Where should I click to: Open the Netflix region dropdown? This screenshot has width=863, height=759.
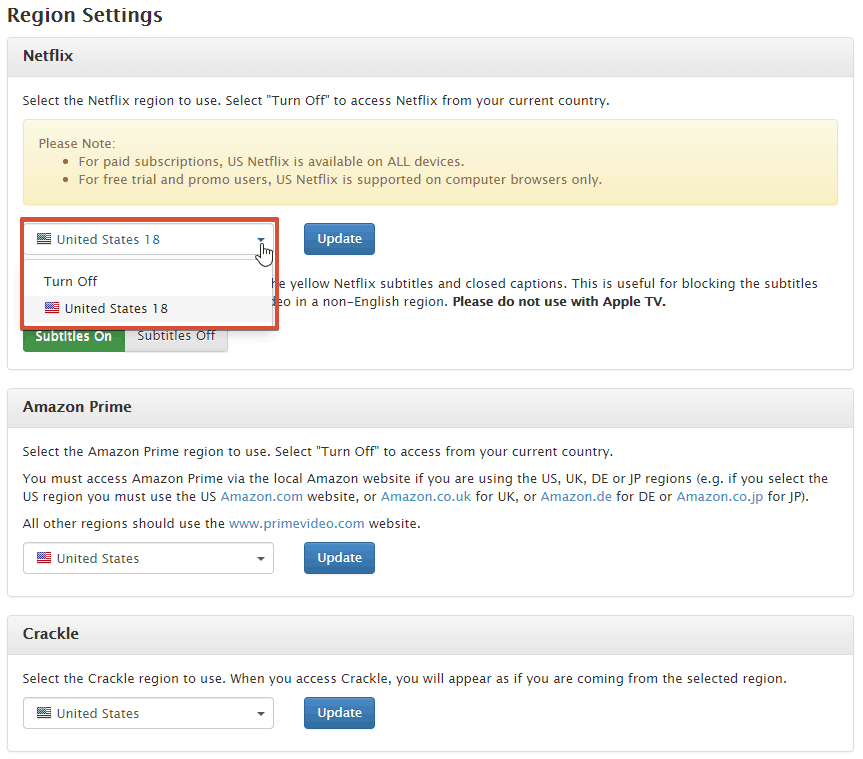coord(148,239)
